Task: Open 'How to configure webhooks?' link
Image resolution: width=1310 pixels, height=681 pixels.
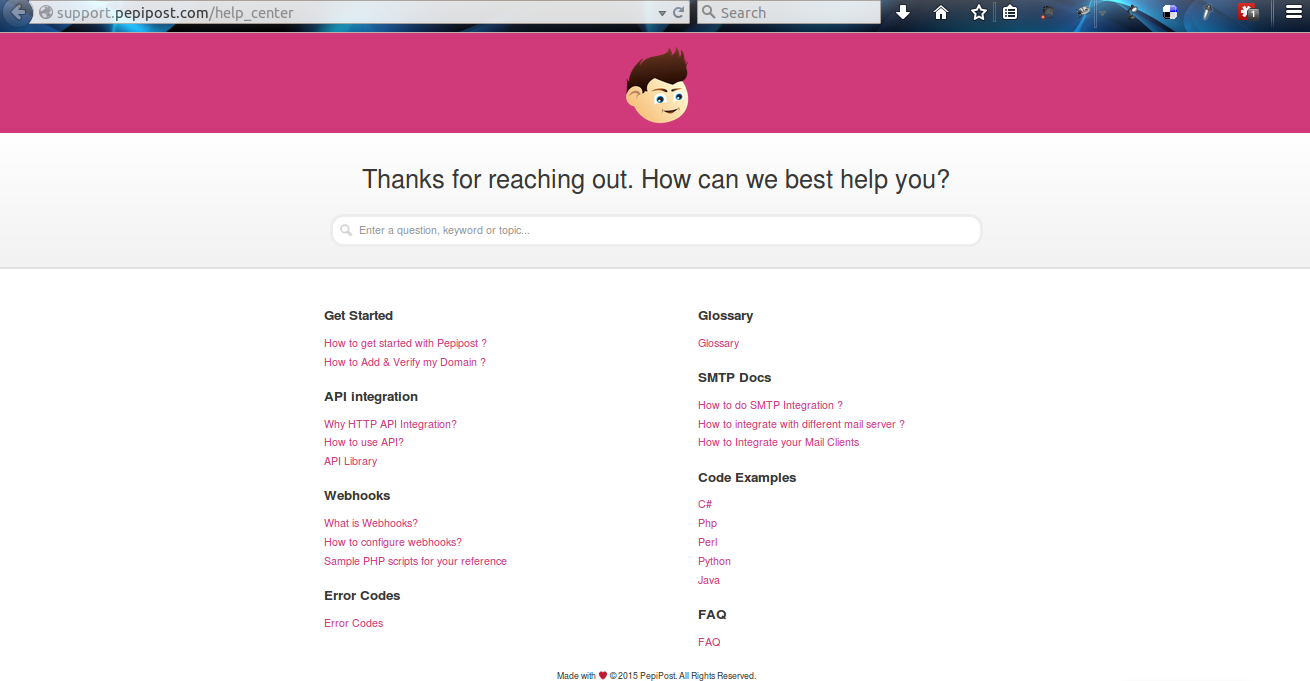Action: [x=393, y=542]
